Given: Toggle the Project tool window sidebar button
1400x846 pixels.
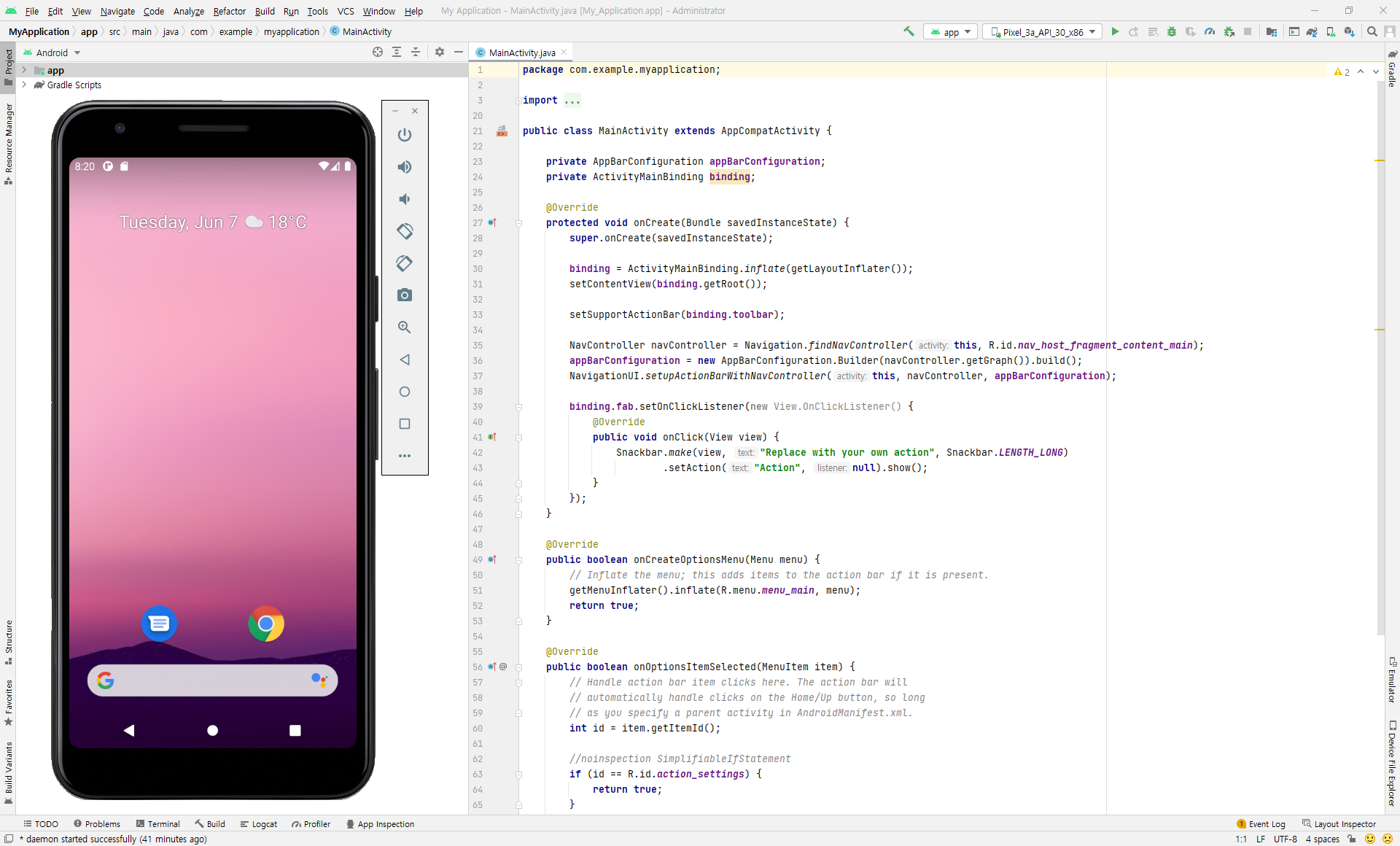Looking at the screenshot, I should 8,66.
